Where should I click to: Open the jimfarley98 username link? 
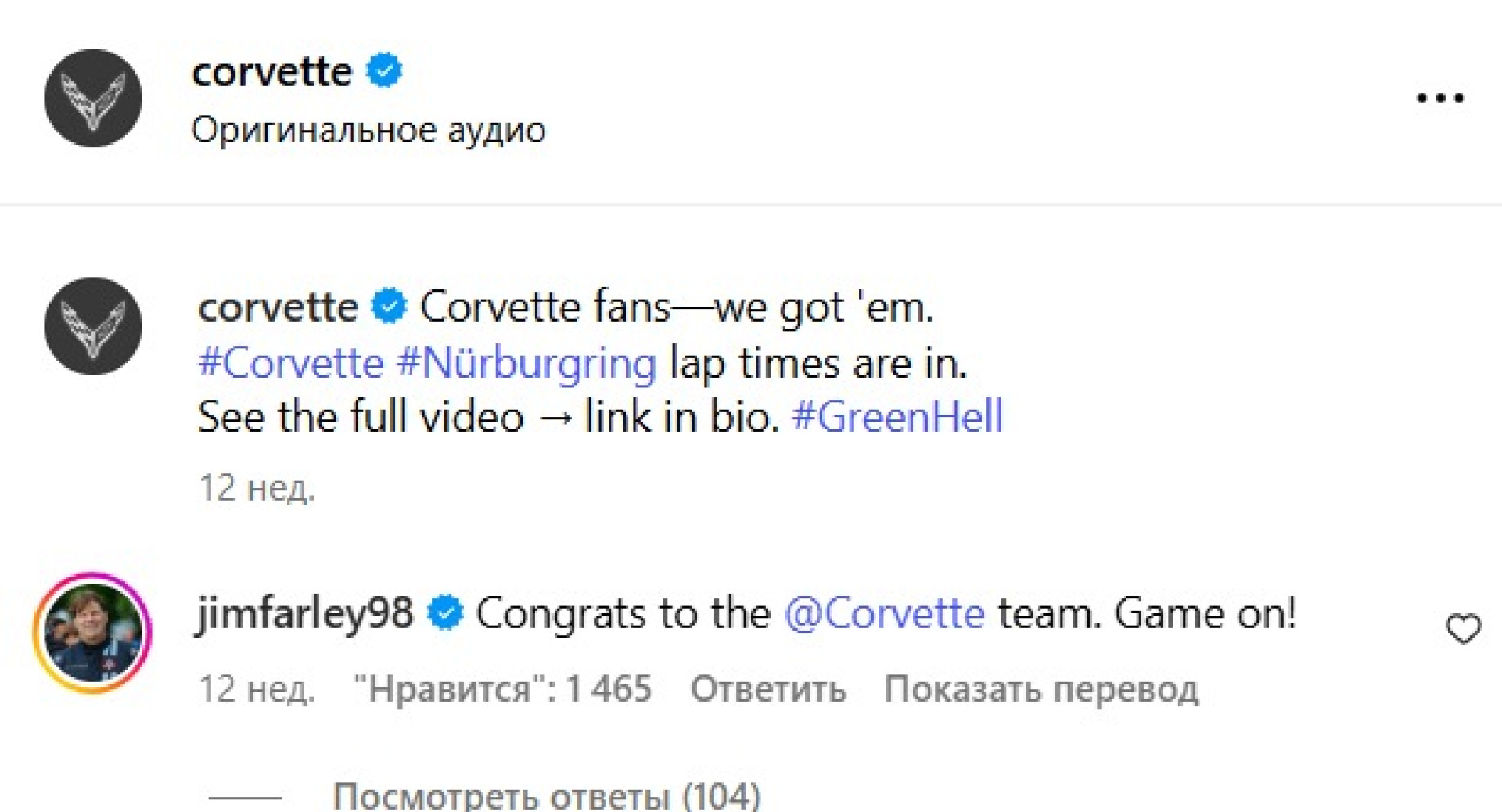pos(305,613)
